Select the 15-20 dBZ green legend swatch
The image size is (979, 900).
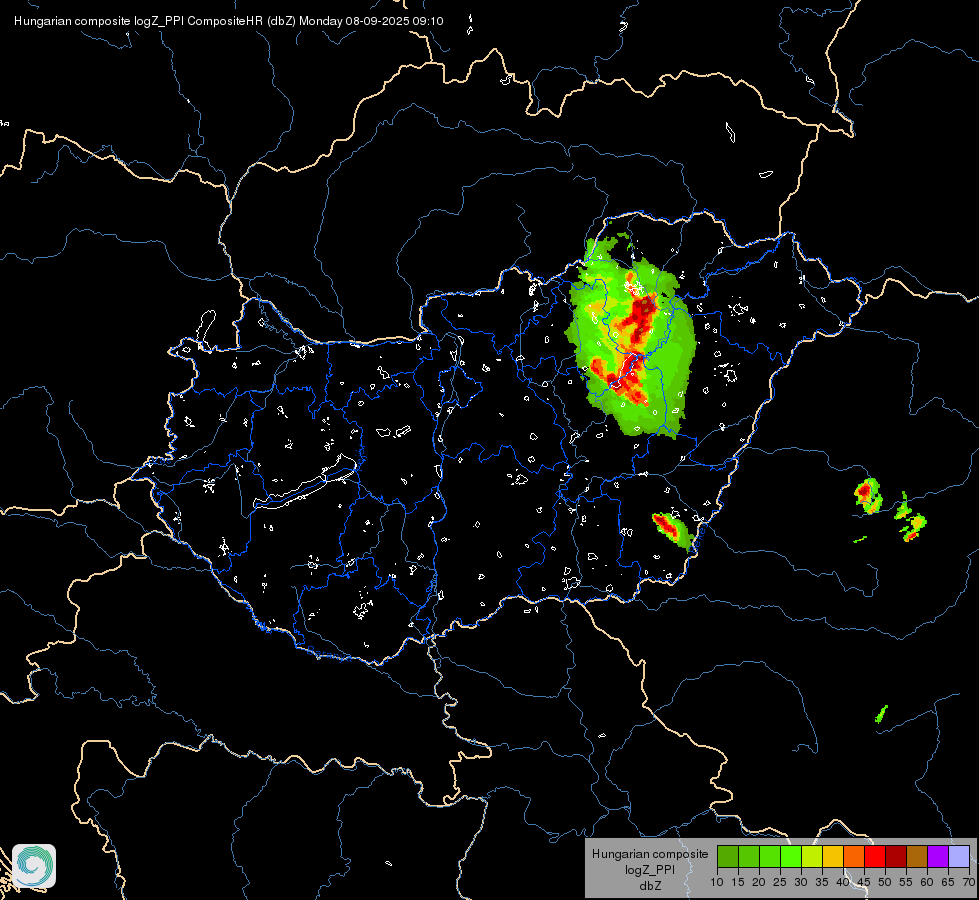pyautogui.click(x=749, y=856)
